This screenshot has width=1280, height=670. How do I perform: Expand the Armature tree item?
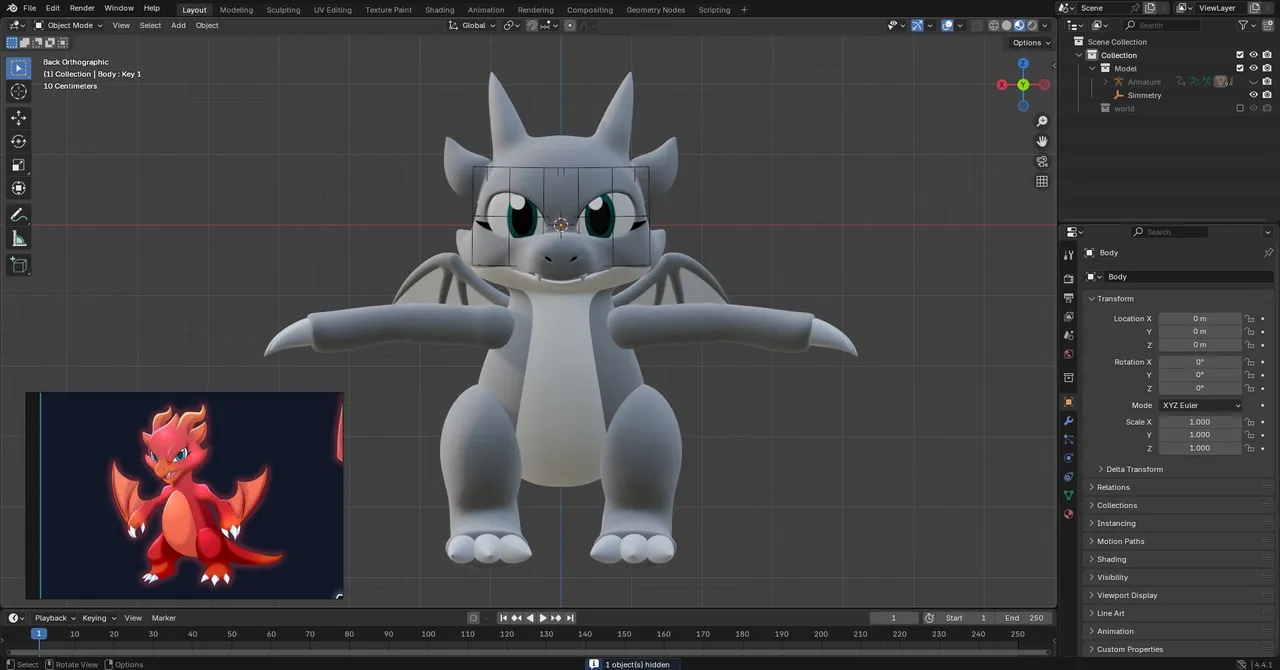pos(1106,82)
